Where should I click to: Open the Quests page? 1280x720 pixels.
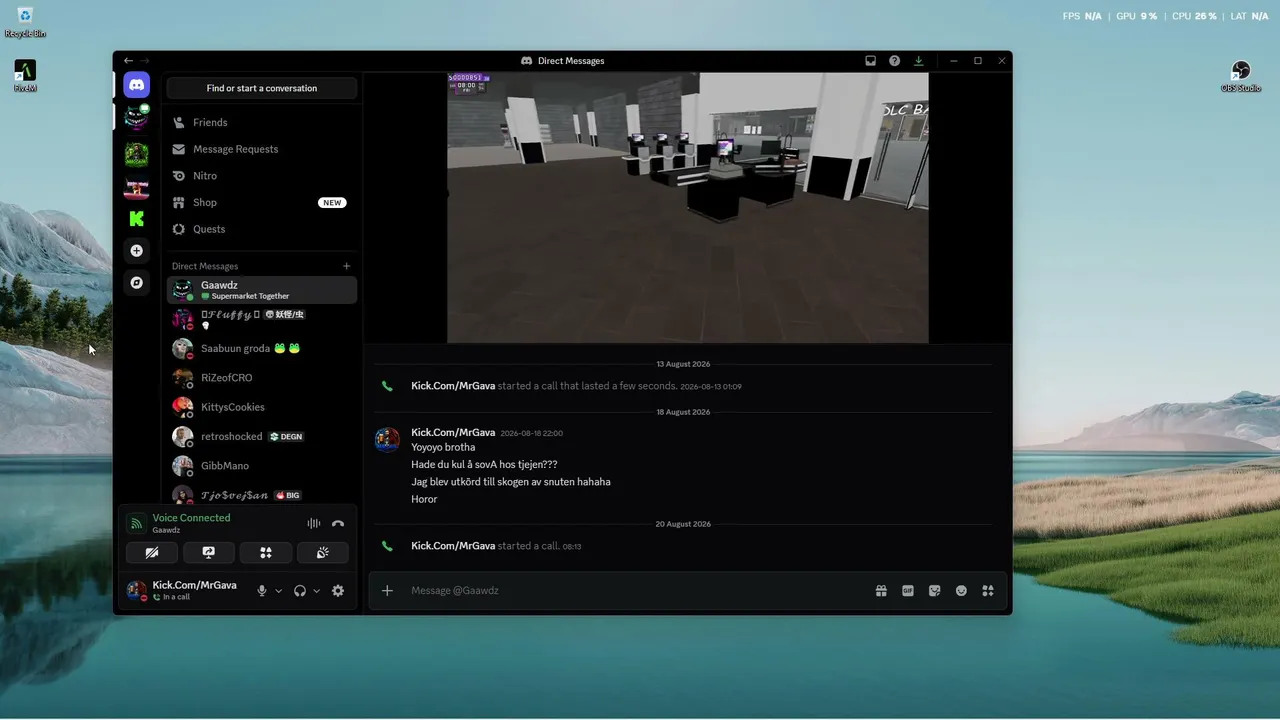point(262,229)
